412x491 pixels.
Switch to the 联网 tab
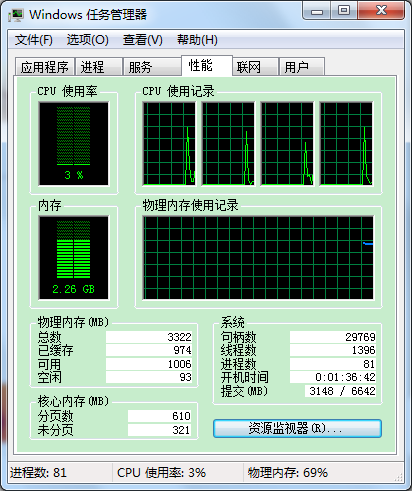point(255,67)
